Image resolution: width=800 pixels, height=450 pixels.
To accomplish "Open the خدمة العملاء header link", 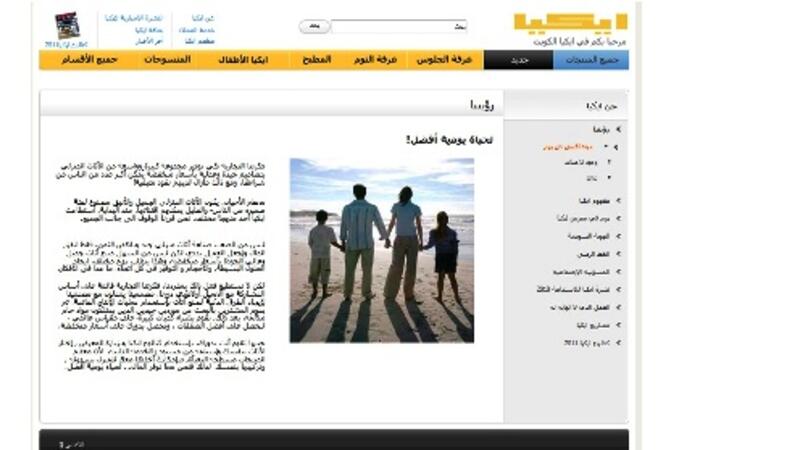I will 197,30.
